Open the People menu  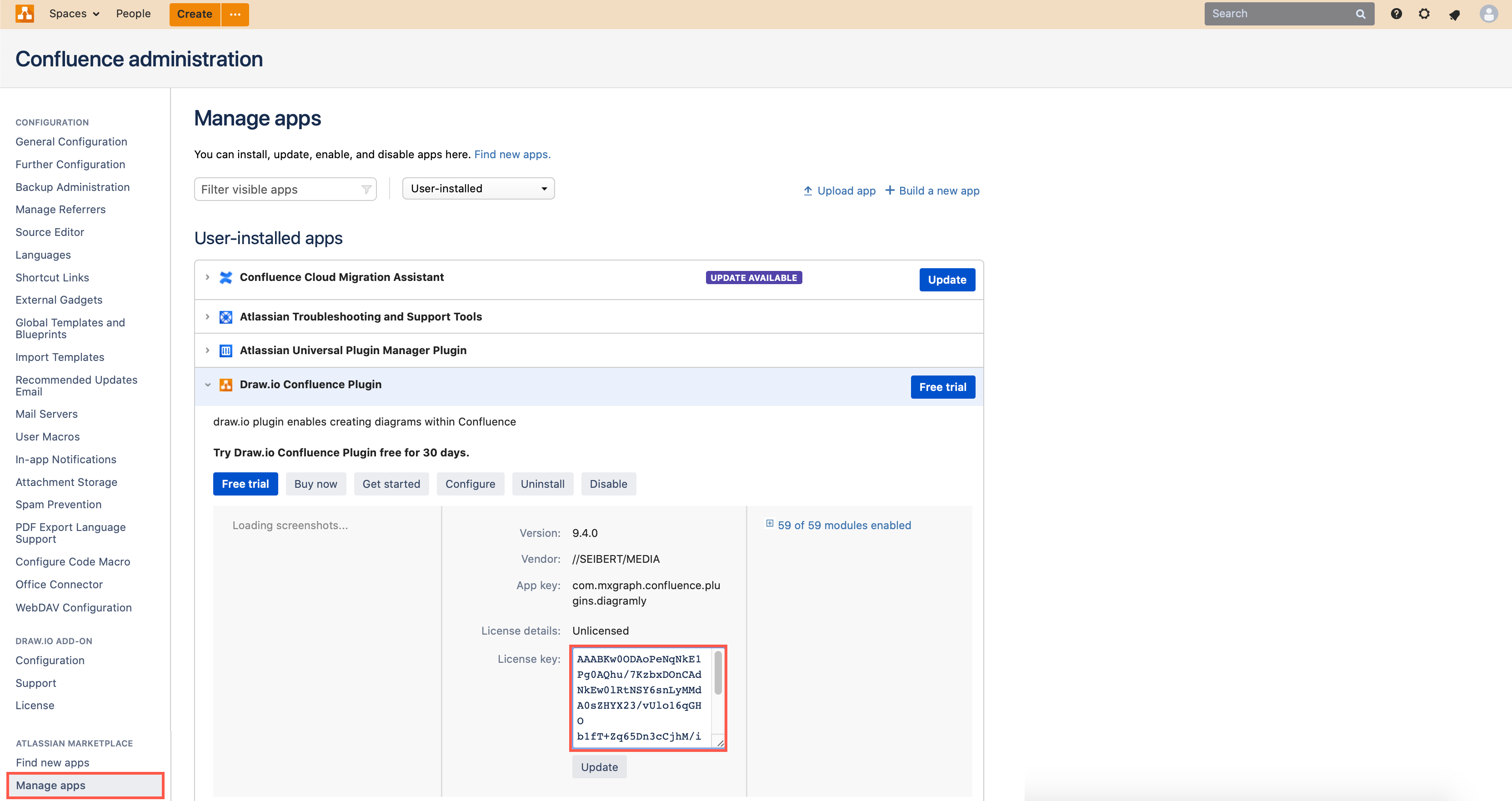pyautogui.click(x=133, y=14)
